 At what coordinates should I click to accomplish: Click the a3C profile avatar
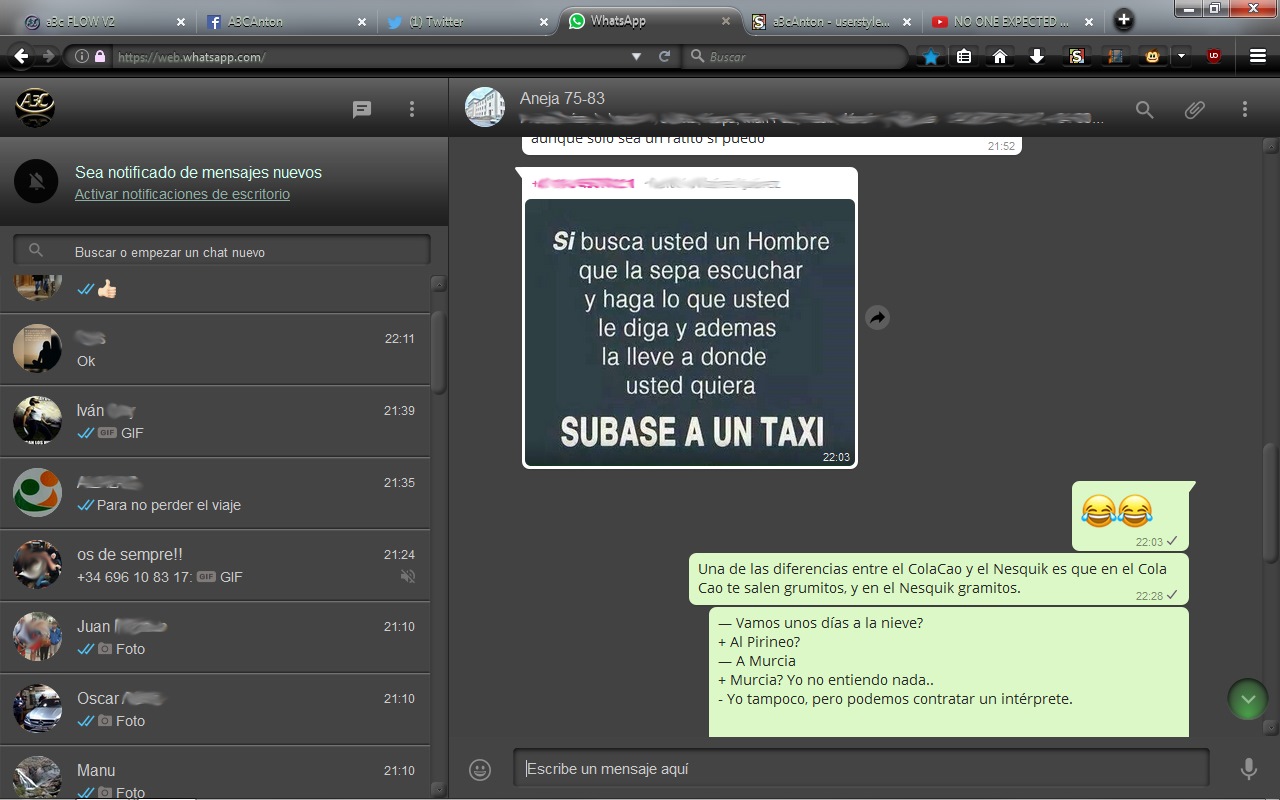point(37,108)
